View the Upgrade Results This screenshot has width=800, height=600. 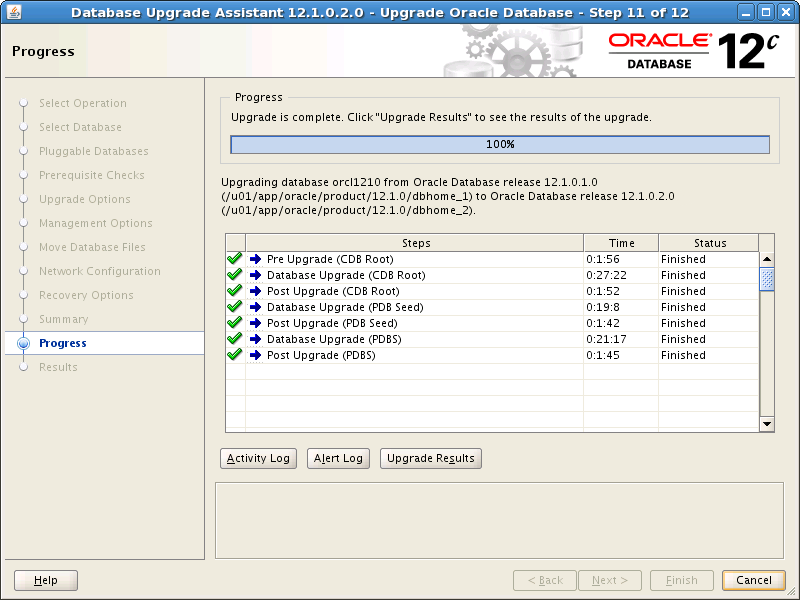pos(431,458)
